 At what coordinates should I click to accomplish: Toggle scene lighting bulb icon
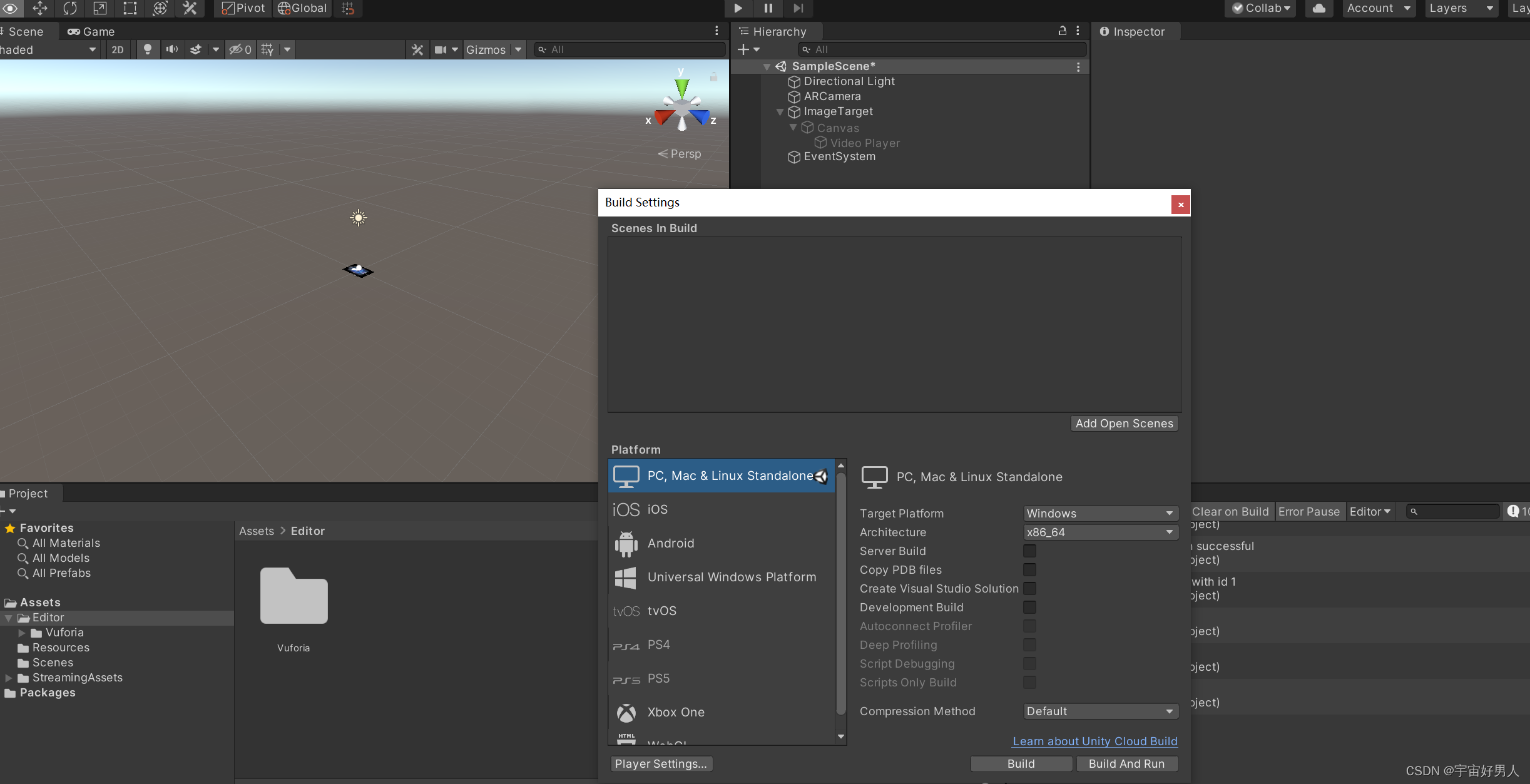pos(148,49)
